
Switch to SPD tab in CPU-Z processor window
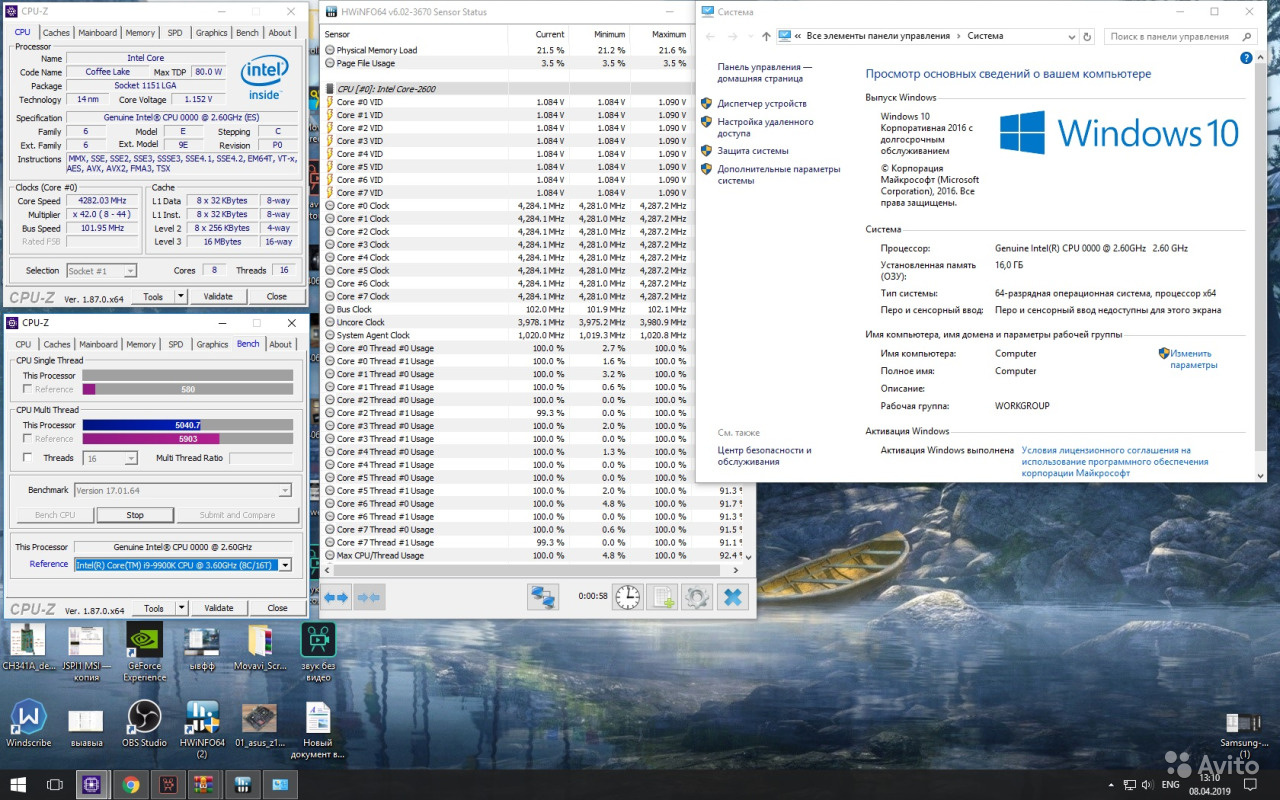[x=176, y=33]
